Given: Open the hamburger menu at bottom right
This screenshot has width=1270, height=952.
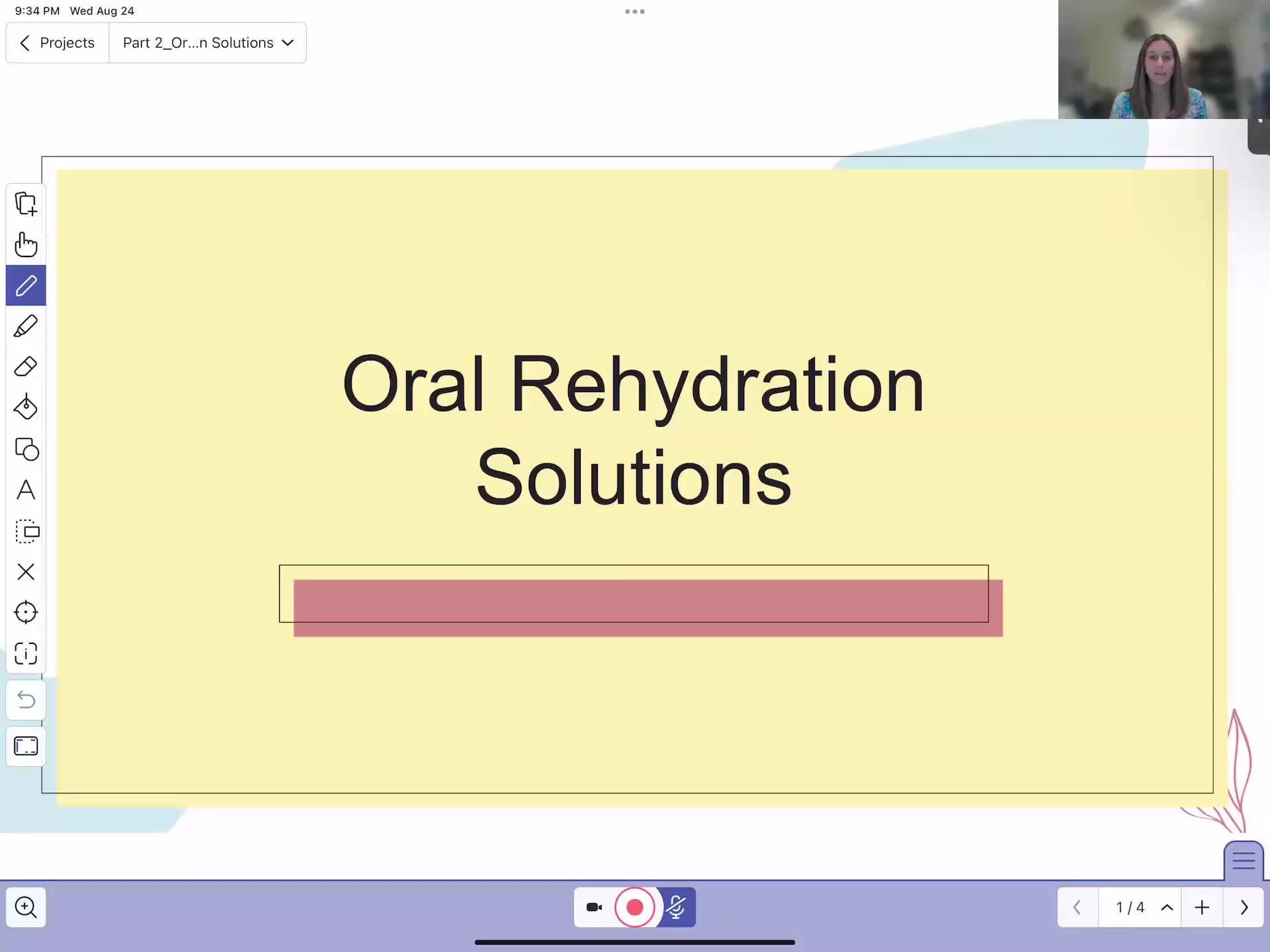Looking at the screenshot, I should tap(1243, 860).
